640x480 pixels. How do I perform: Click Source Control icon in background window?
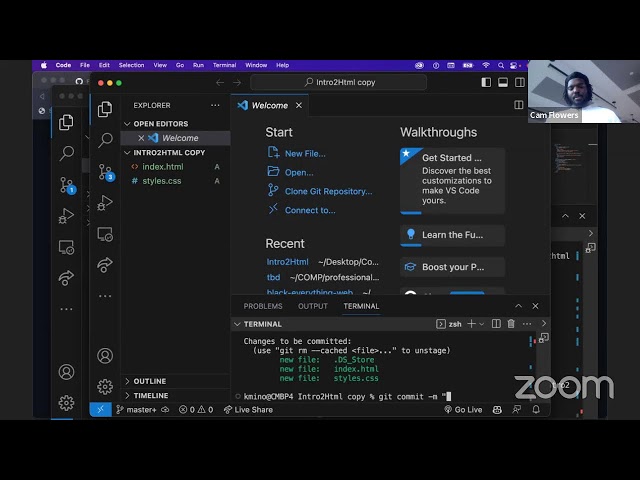coord(67,185)
